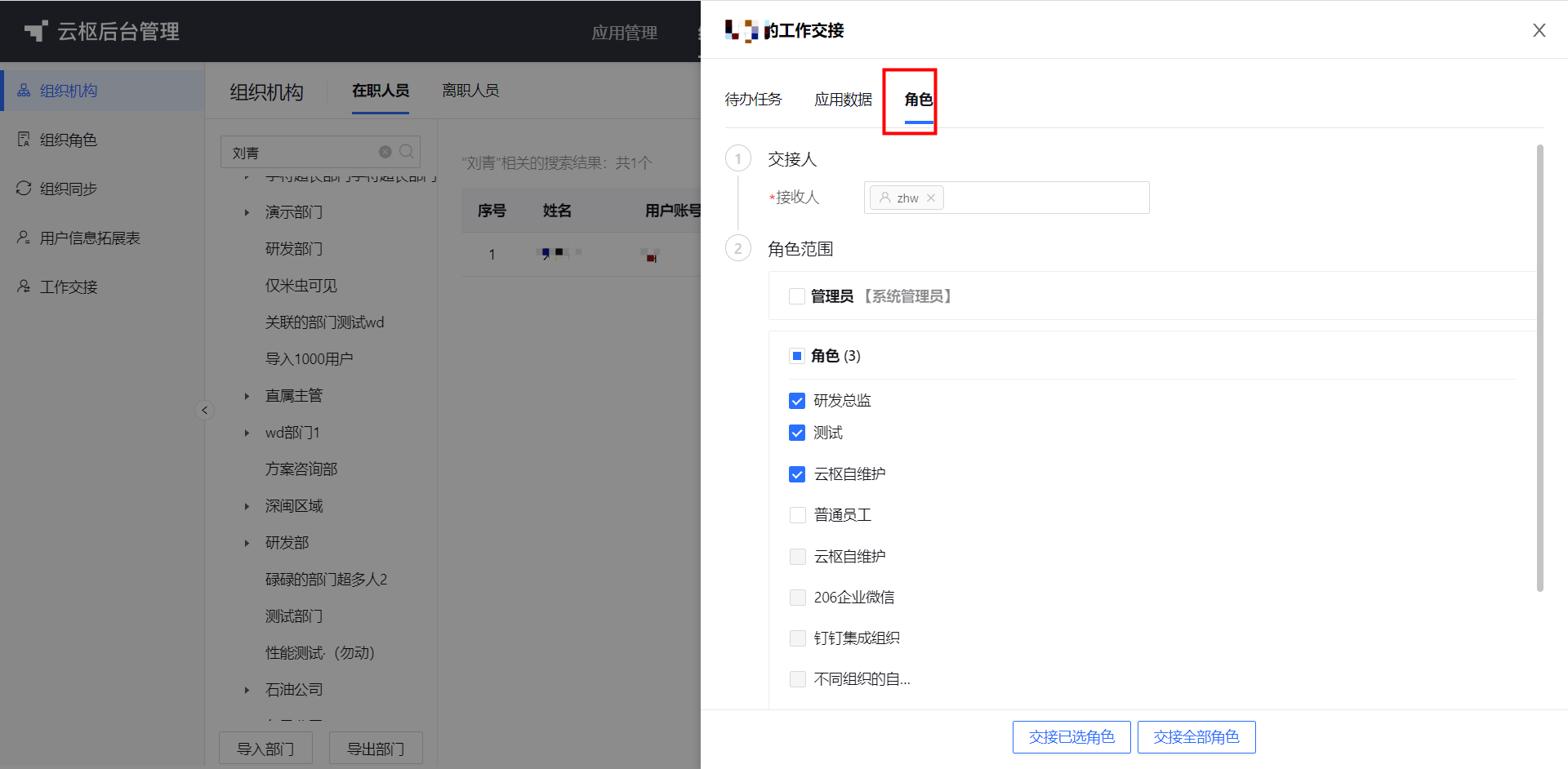Uncheck the 测试 role
The height and width of the screenshot is (769, 1568).
click(797, 433)
